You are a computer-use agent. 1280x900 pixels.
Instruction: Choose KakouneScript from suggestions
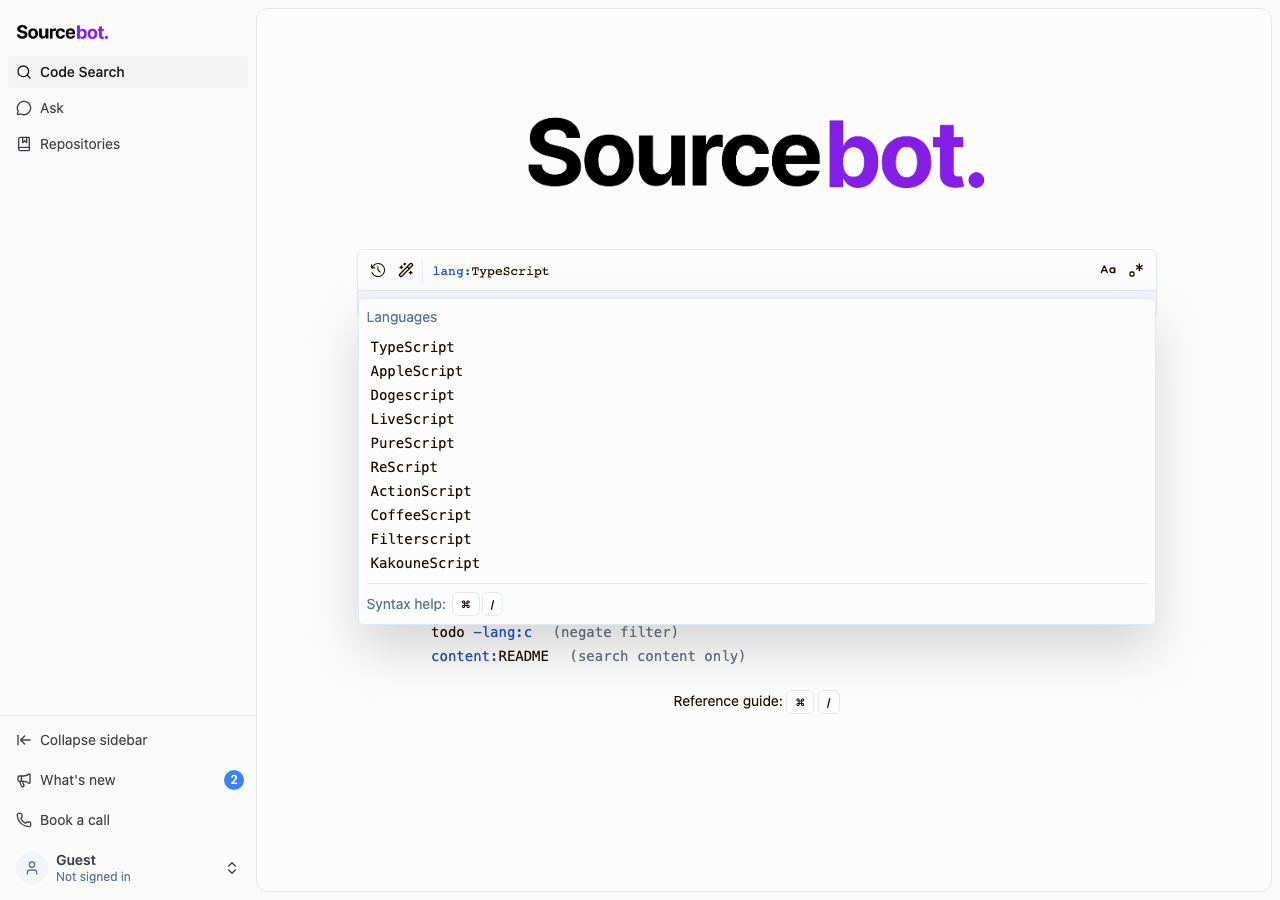757,563
